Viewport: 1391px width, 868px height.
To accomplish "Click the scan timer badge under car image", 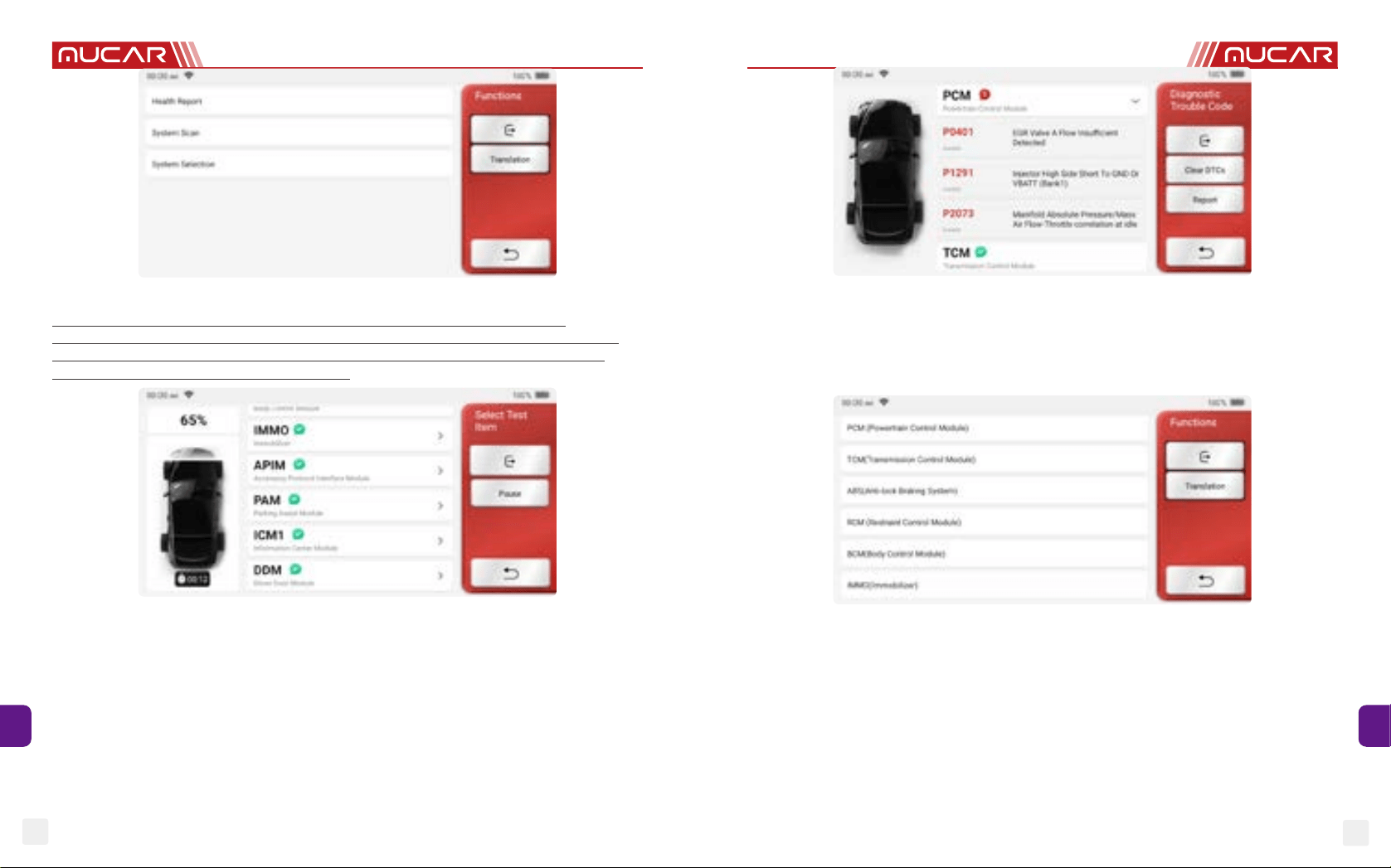I will [193, 579].
